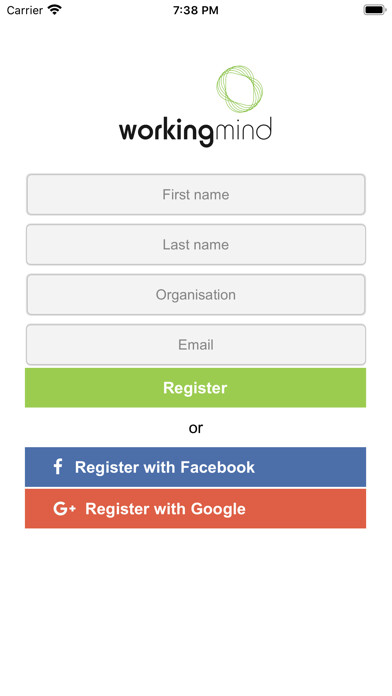Tap the green swirl logo emblem
Screen dimensions: 392x696
[240, 89]
